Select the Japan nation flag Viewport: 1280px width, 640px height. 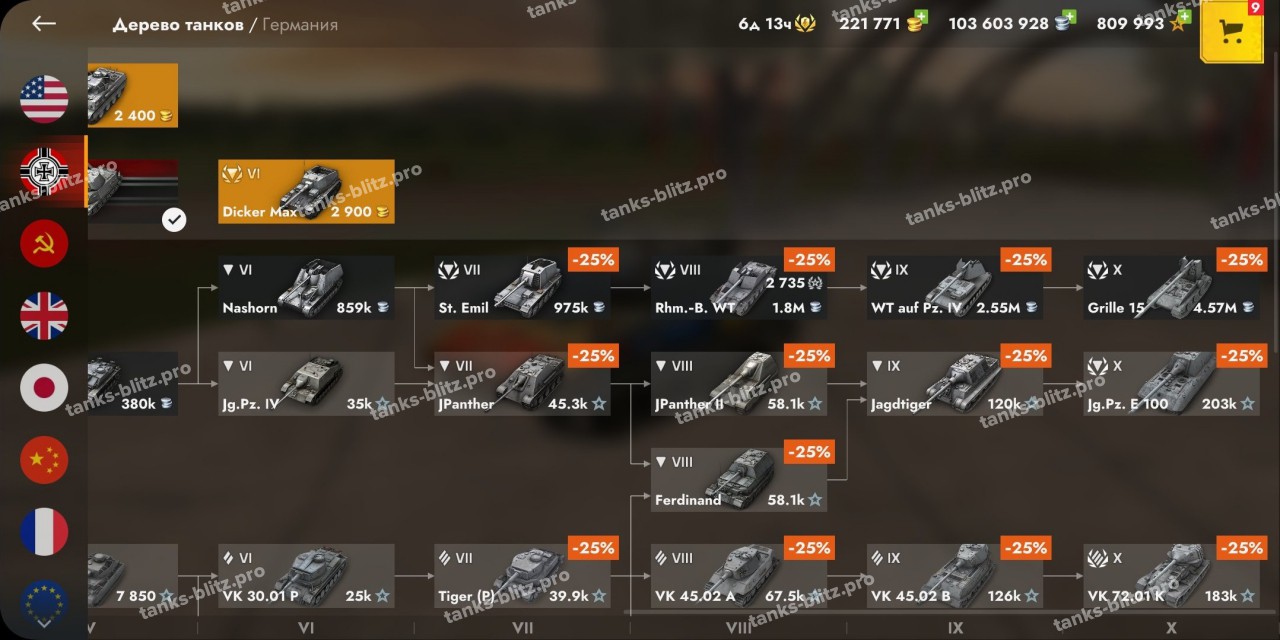click(44, 388)
